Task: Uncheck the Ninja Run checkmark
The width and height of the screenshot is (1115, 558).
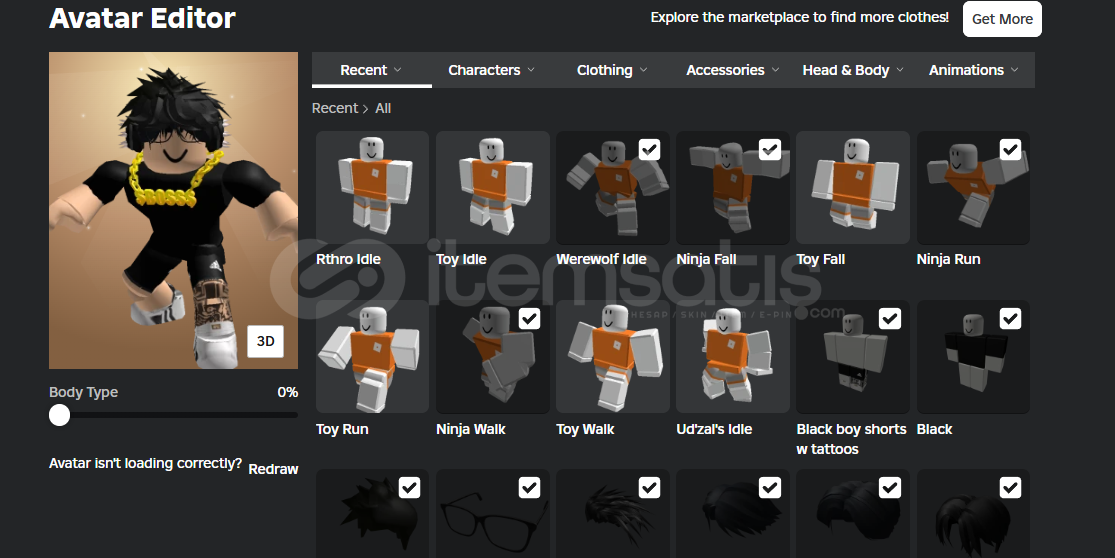Action: click(x=1010, y=149)
